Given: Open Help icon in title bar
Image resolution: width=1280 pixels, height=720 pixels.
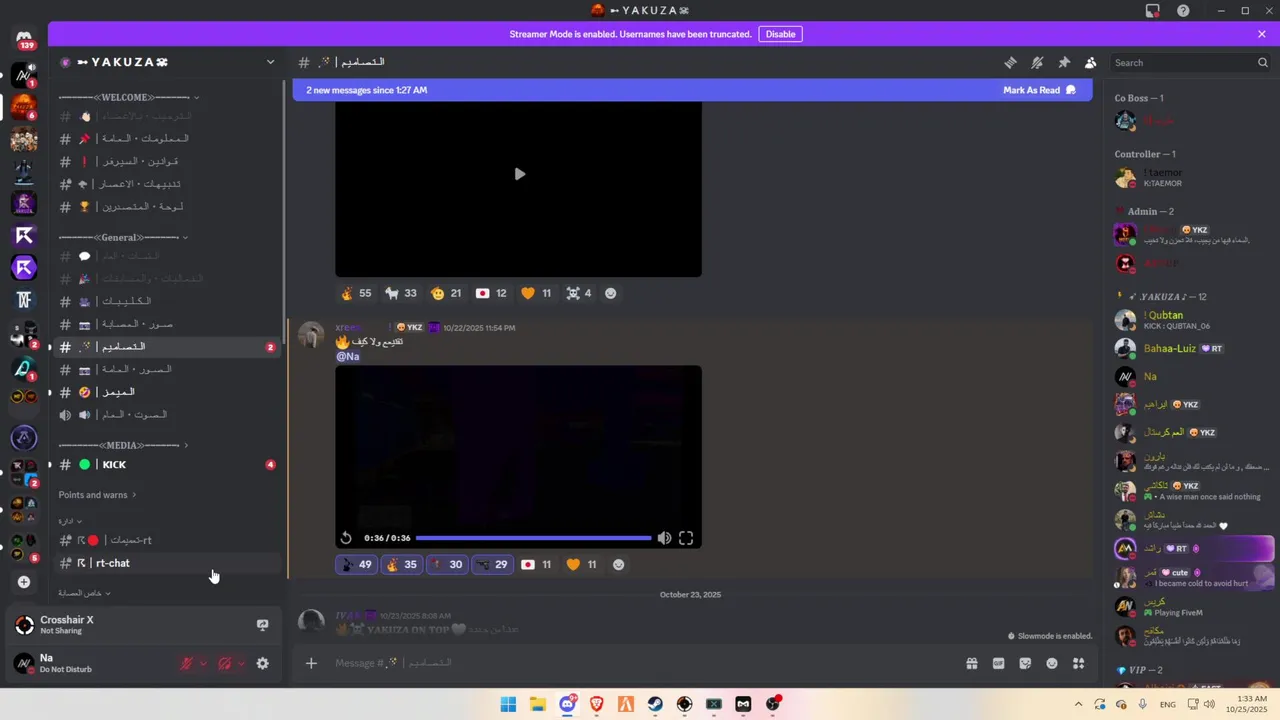Looking at the screenshot, I should pos(1183,11).
